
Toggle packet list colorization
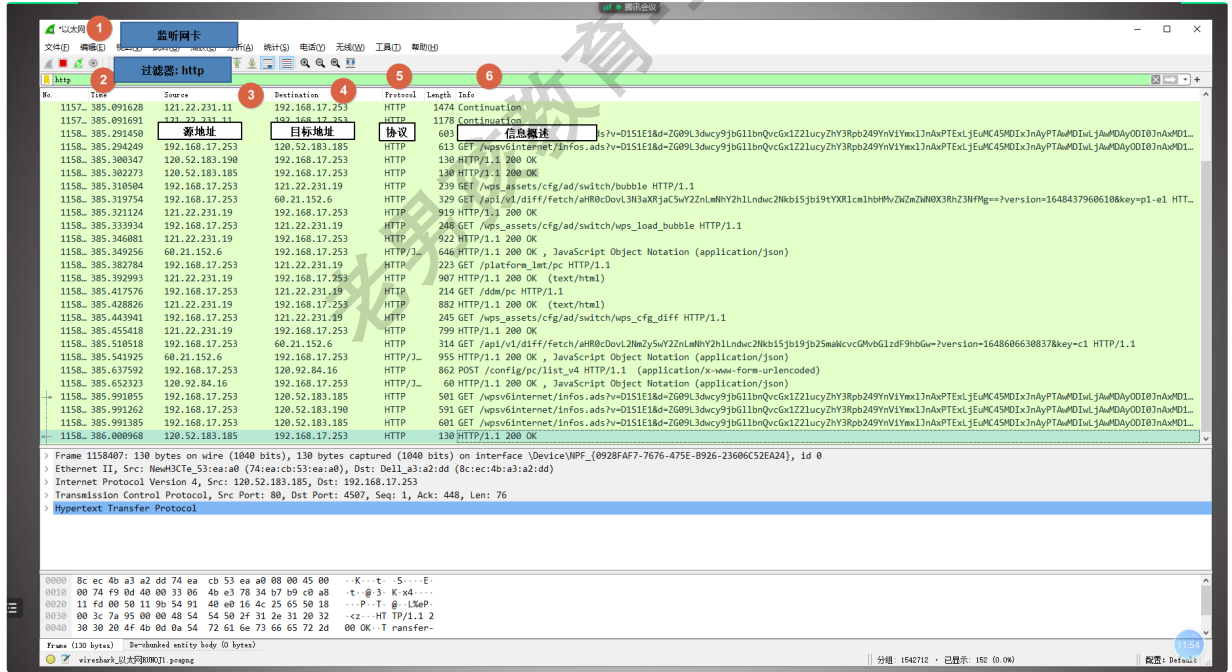tap(286, 63)
